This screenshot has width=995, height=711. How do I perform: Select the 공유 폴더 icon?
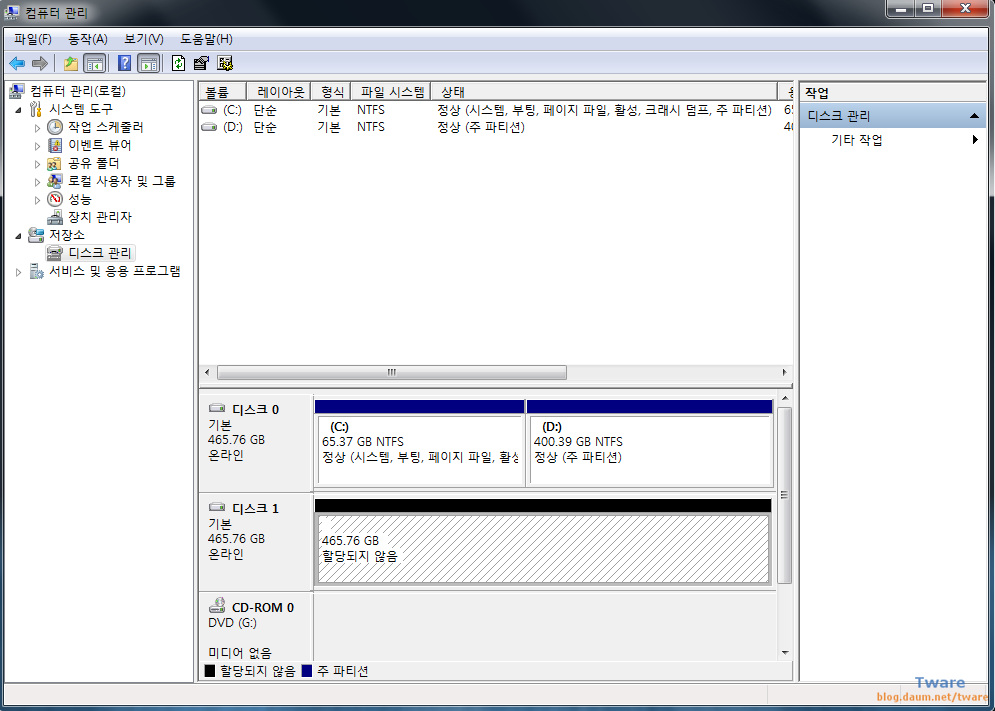(55, 163)
